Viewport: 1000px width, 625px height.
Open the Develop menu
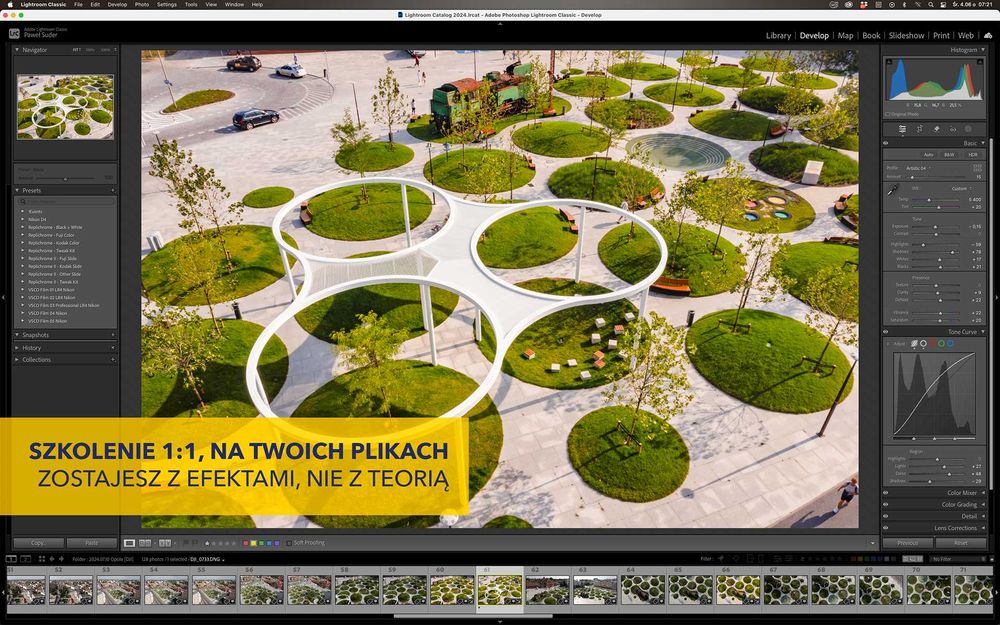tap(117, 4)
